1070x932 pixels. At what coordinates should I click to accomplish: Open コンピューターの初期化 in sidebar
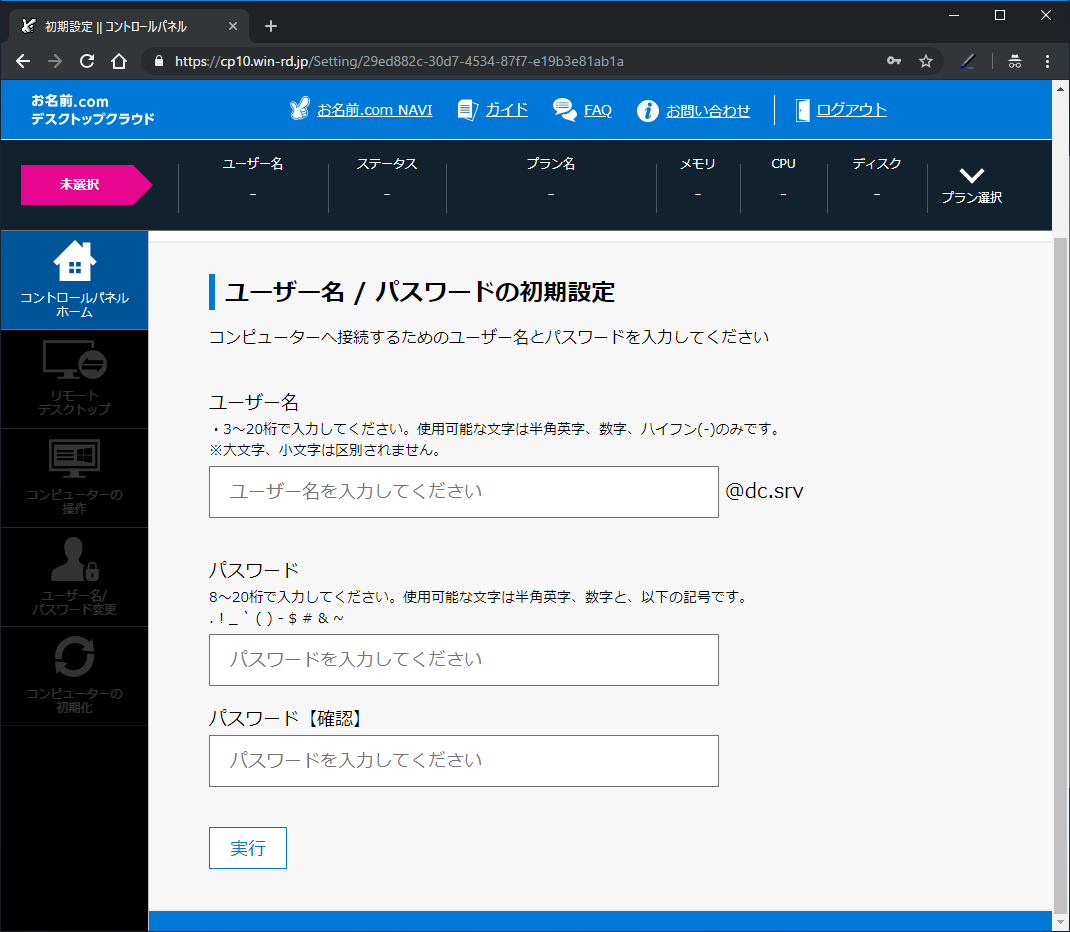74,676
